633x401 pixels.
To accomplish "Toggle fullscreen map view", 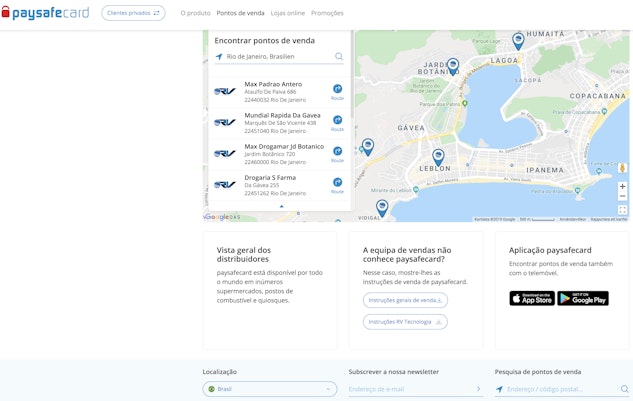I will (x=622, y=210).
